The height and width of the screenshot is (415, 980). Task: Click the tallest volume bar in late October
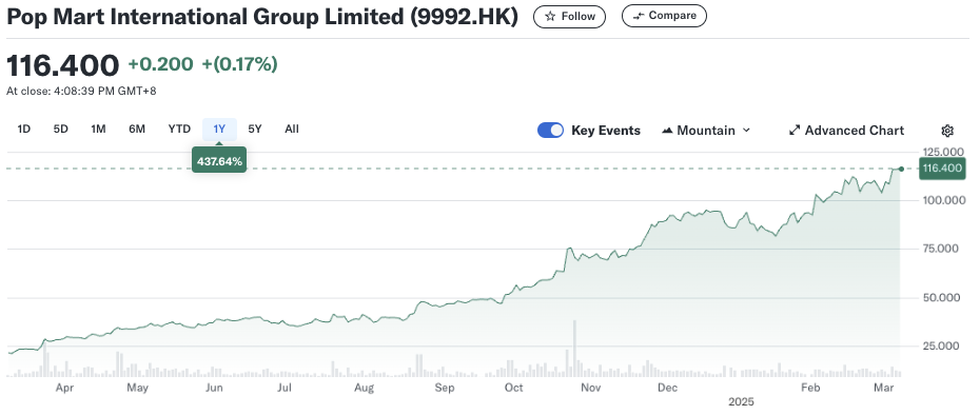click(x=575, y=348)
